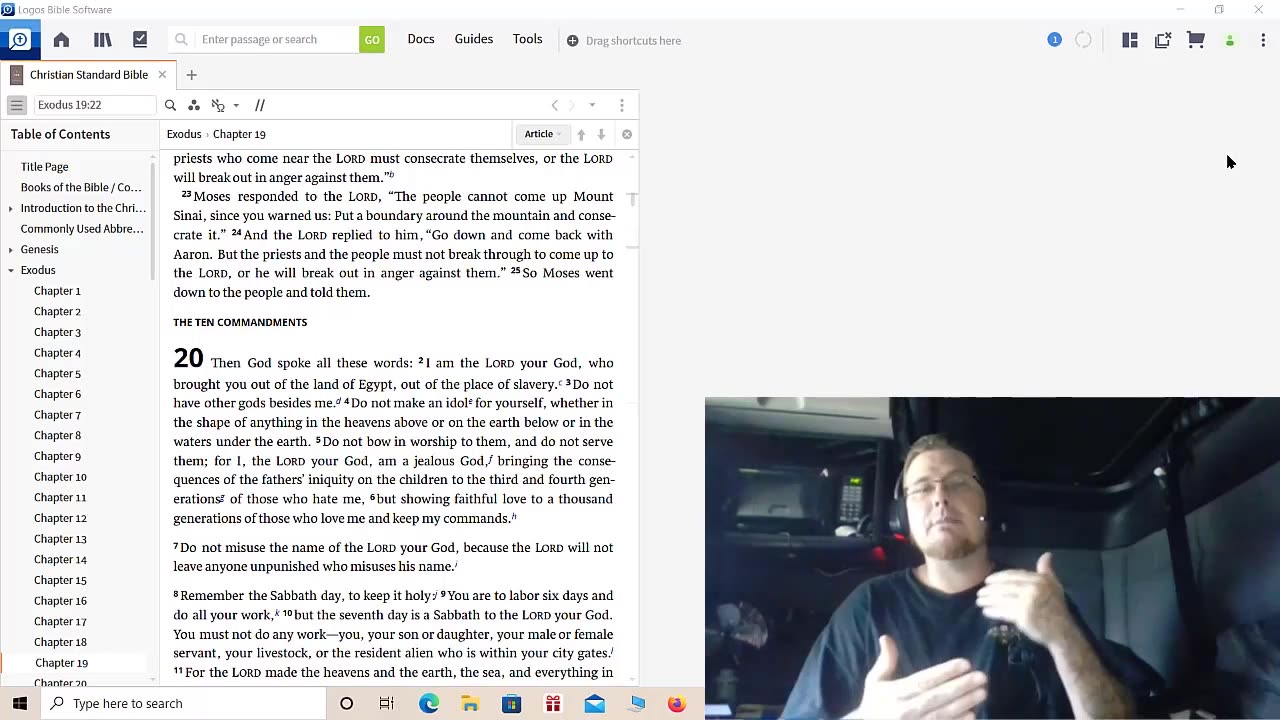1280x720 pixels.
Task: Open the Guides menu
Action: [474, 39]
